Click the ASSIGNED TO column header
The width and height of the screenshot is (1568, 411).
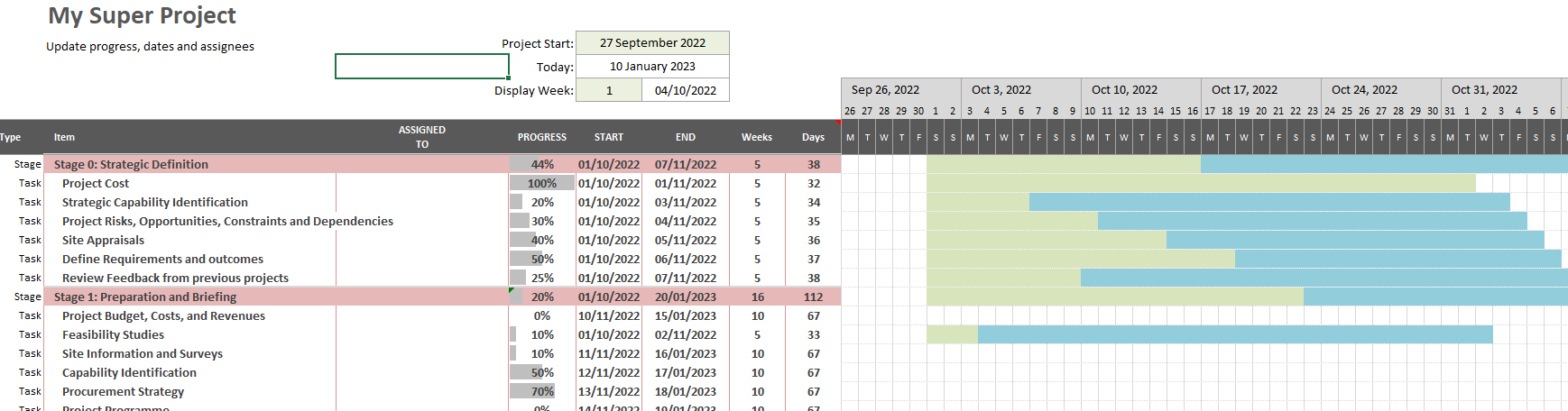(421, 137)
